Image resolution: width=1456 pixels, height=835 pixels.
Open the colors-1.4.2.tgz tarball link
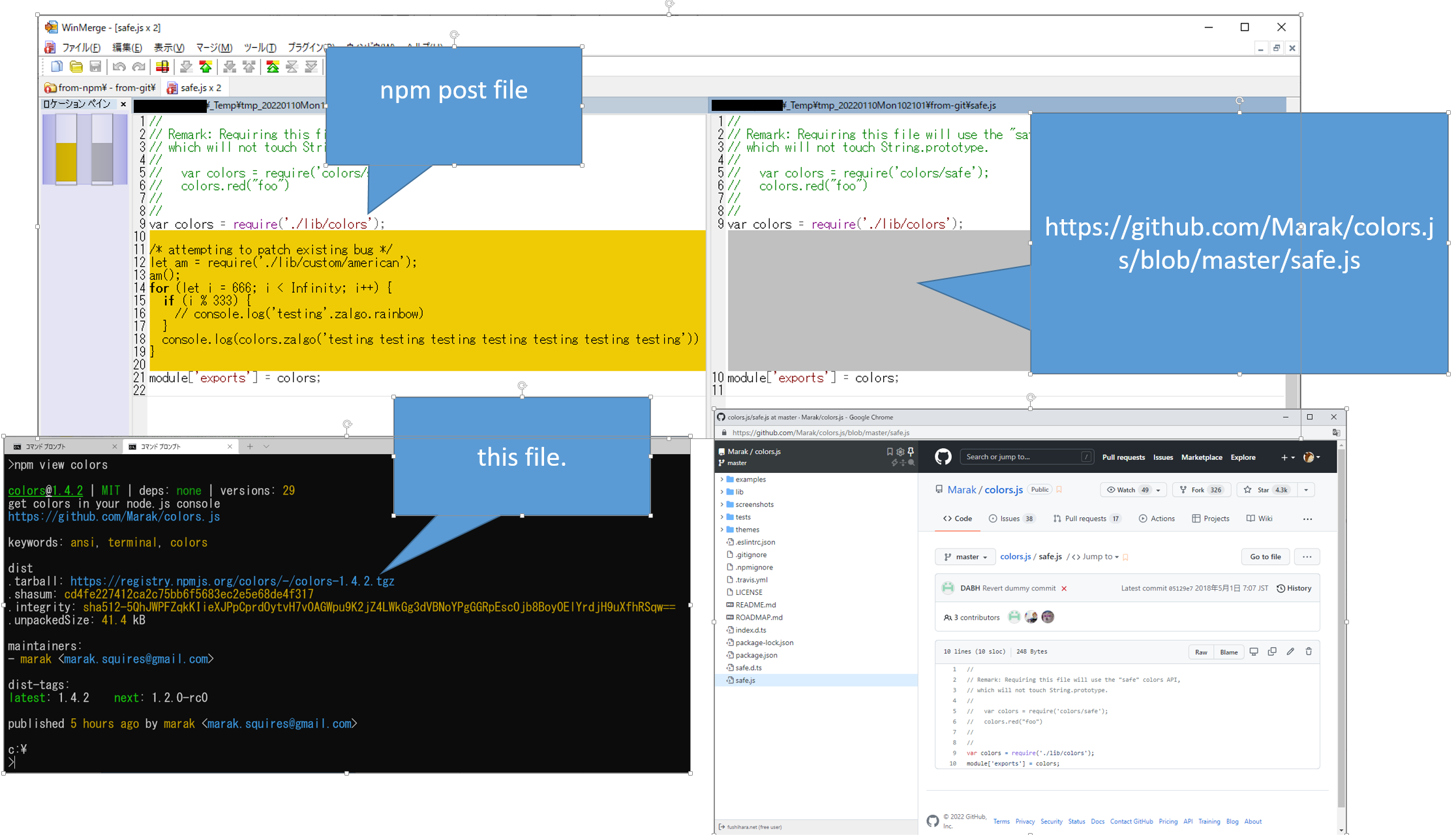click(232, 581)
